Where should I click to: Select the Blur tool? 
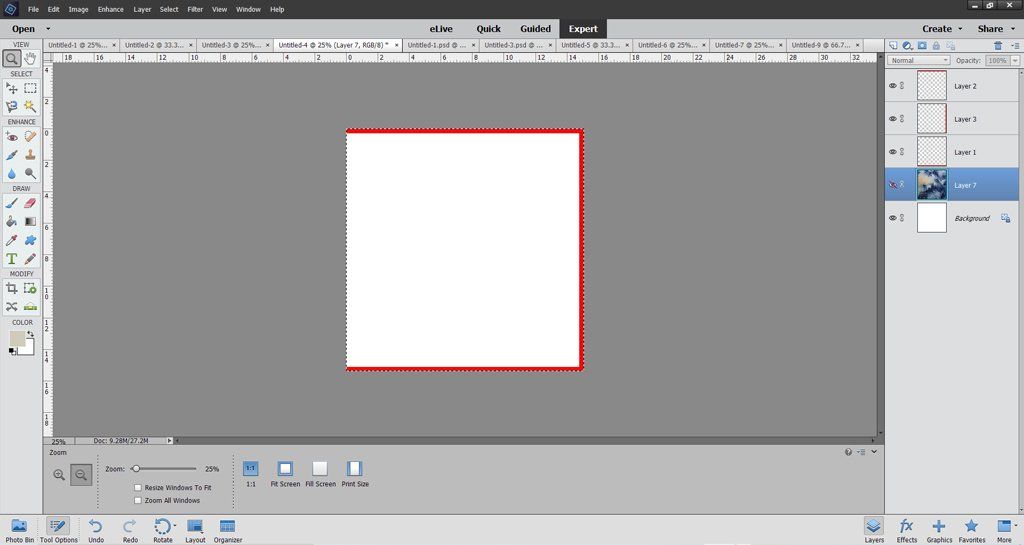pyautogui.click(x=12, y=173)
